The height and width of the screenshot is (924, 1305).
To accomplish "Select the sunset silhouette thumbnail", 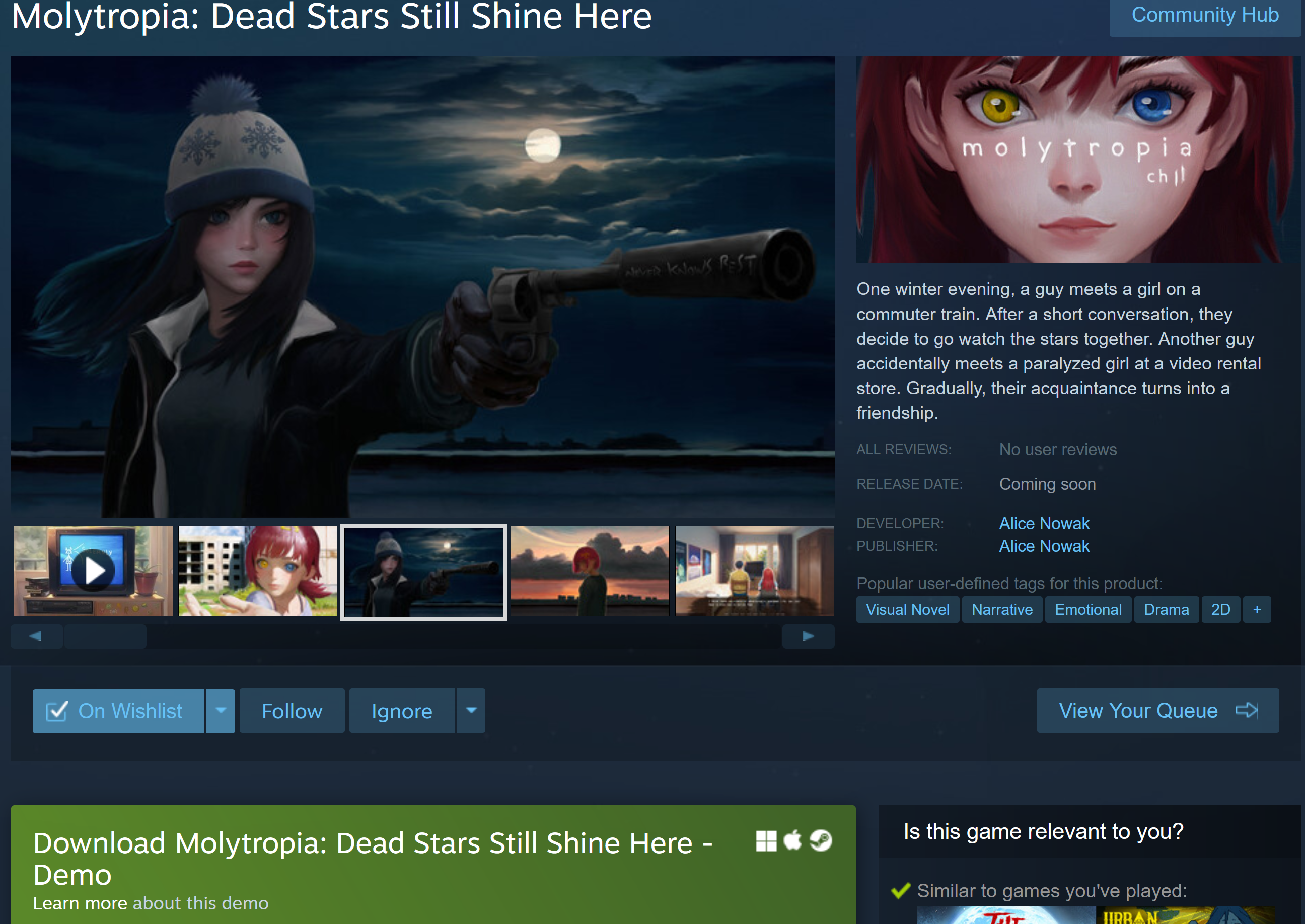I will pos(590,571).
